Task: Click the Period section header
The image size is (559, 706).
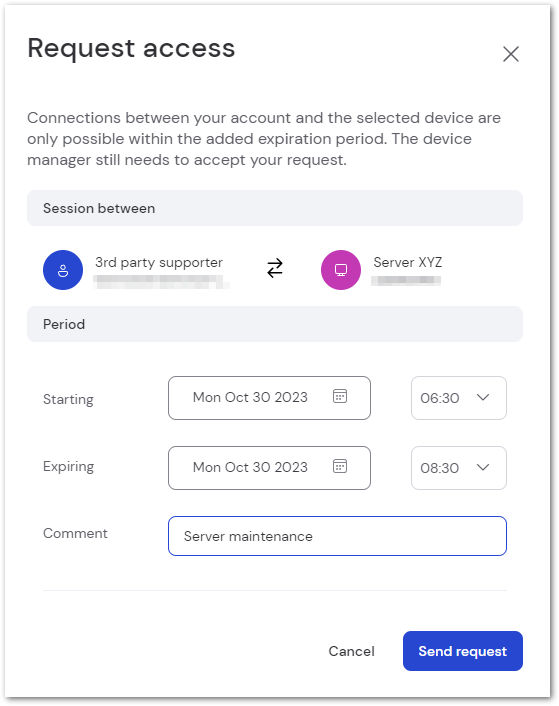Action: pos(275,324)
